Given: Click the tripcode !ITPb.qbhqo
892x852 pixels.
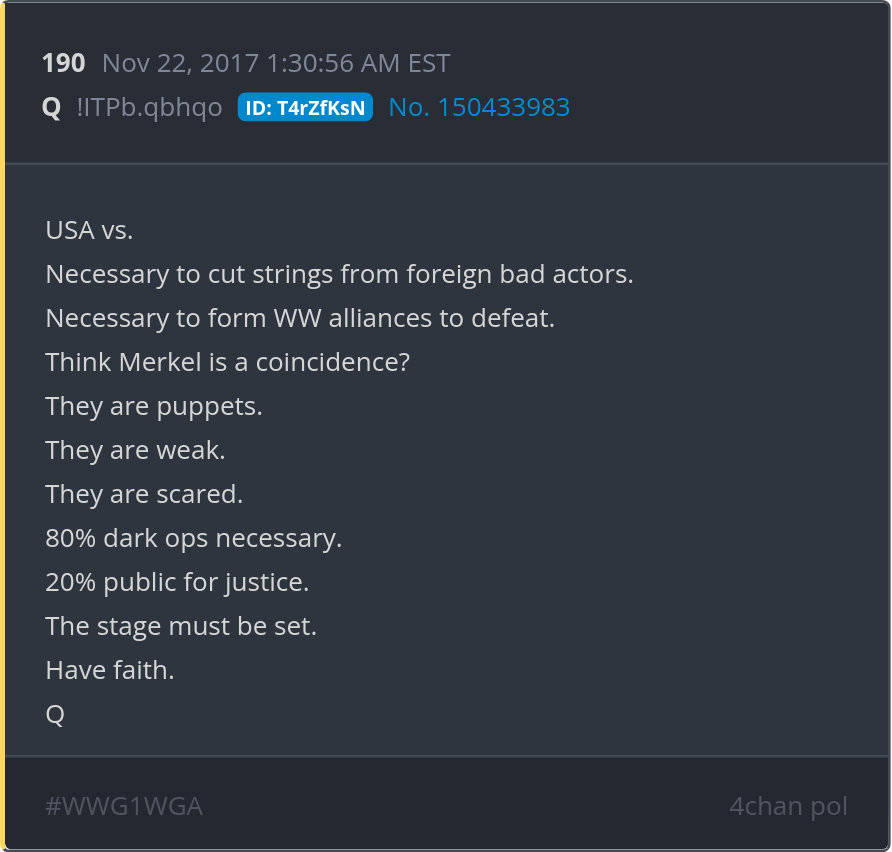Looking at the screenshot, I should tap(149, 108).
